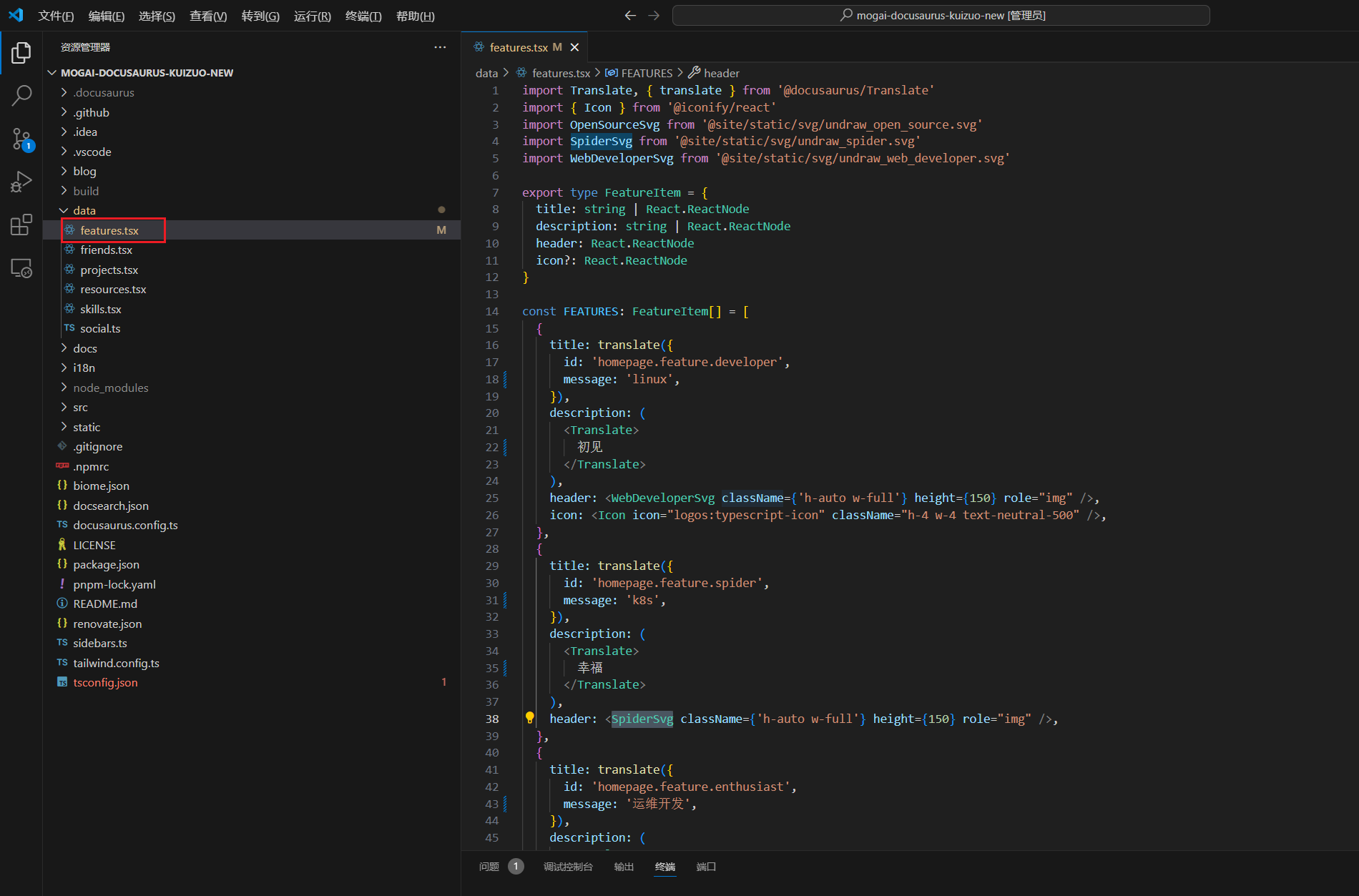Click the command center search box
This screenshot has height=896, width=1359.
[x=941, y=16]
